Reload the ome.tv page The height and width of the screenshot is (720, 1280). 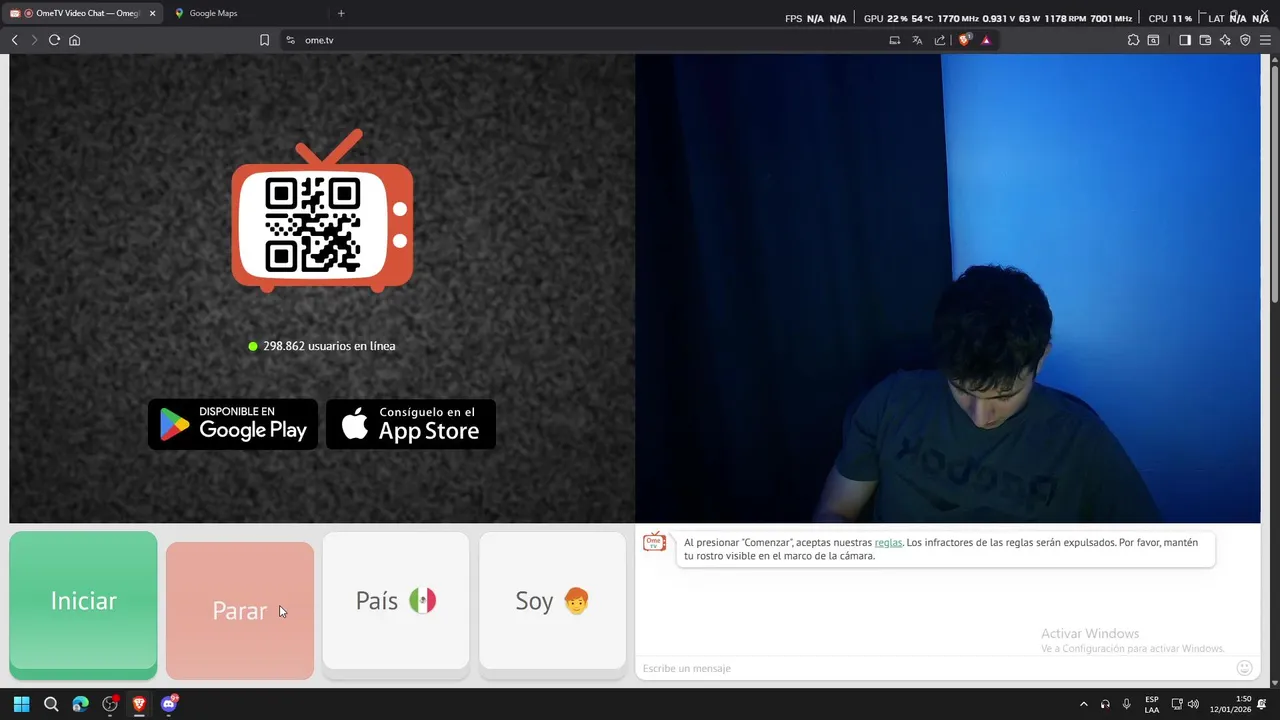point(54,40)
